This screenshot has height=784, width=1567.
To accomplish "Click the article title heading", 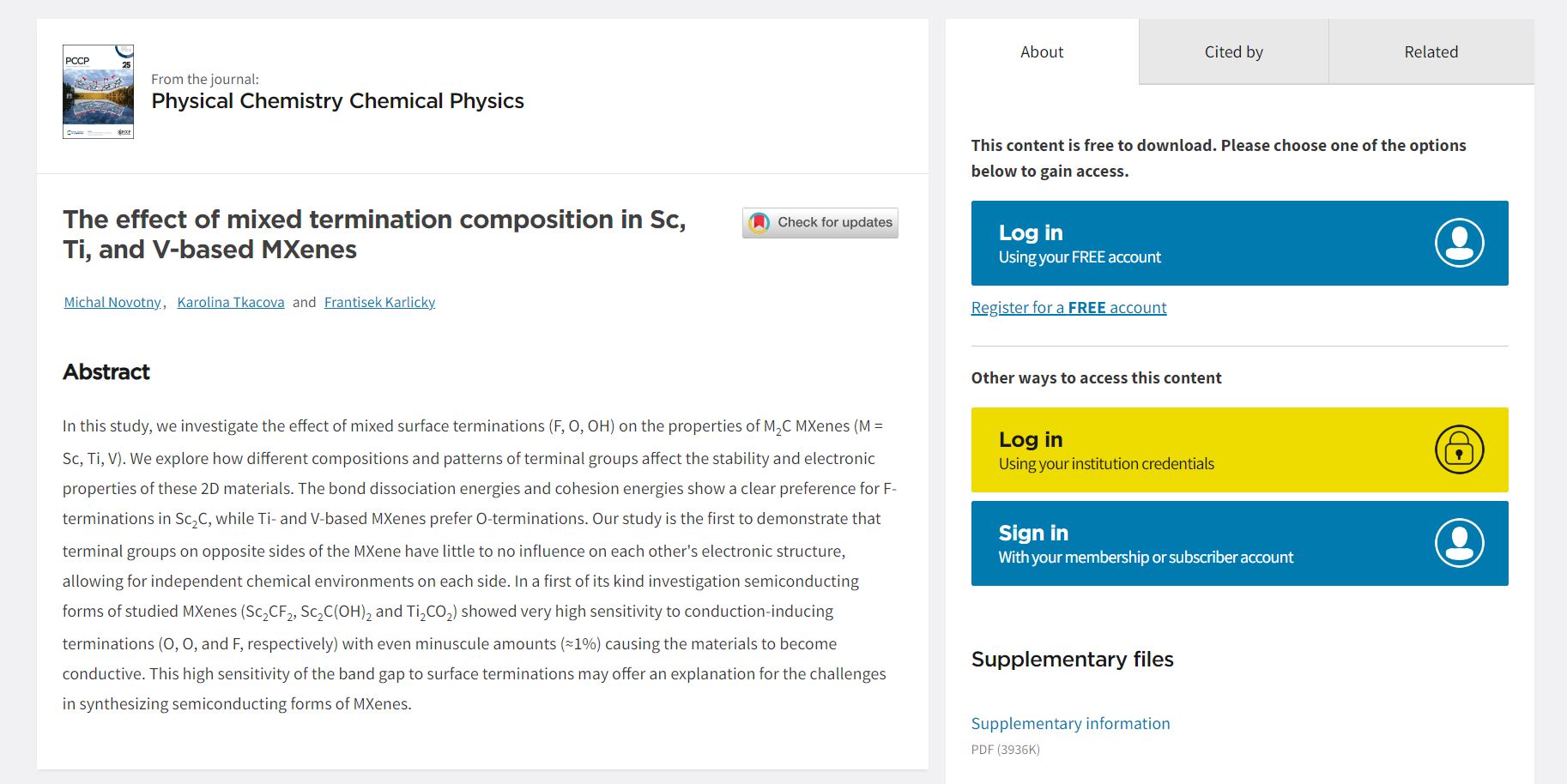I will pos(374,234).
